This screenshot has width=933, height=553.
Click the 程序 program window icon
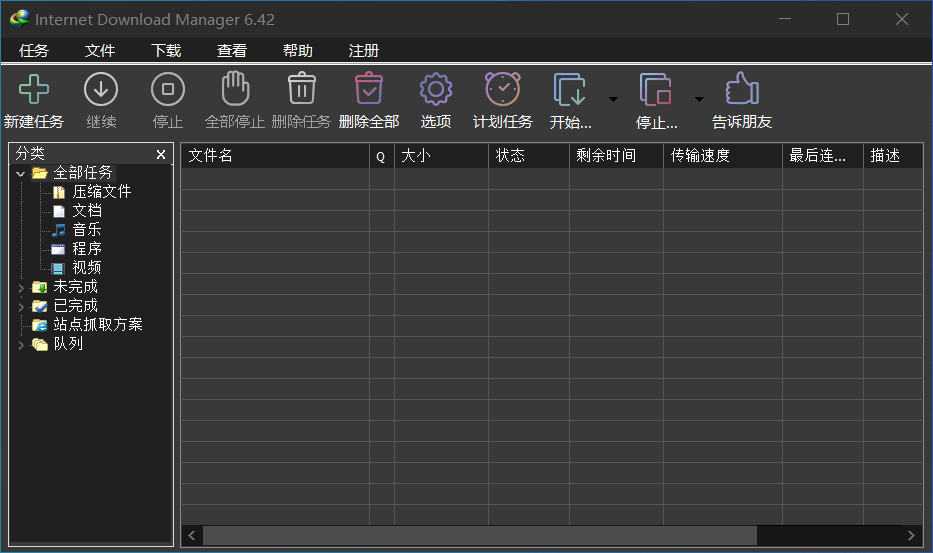click(x=58, y=249)
